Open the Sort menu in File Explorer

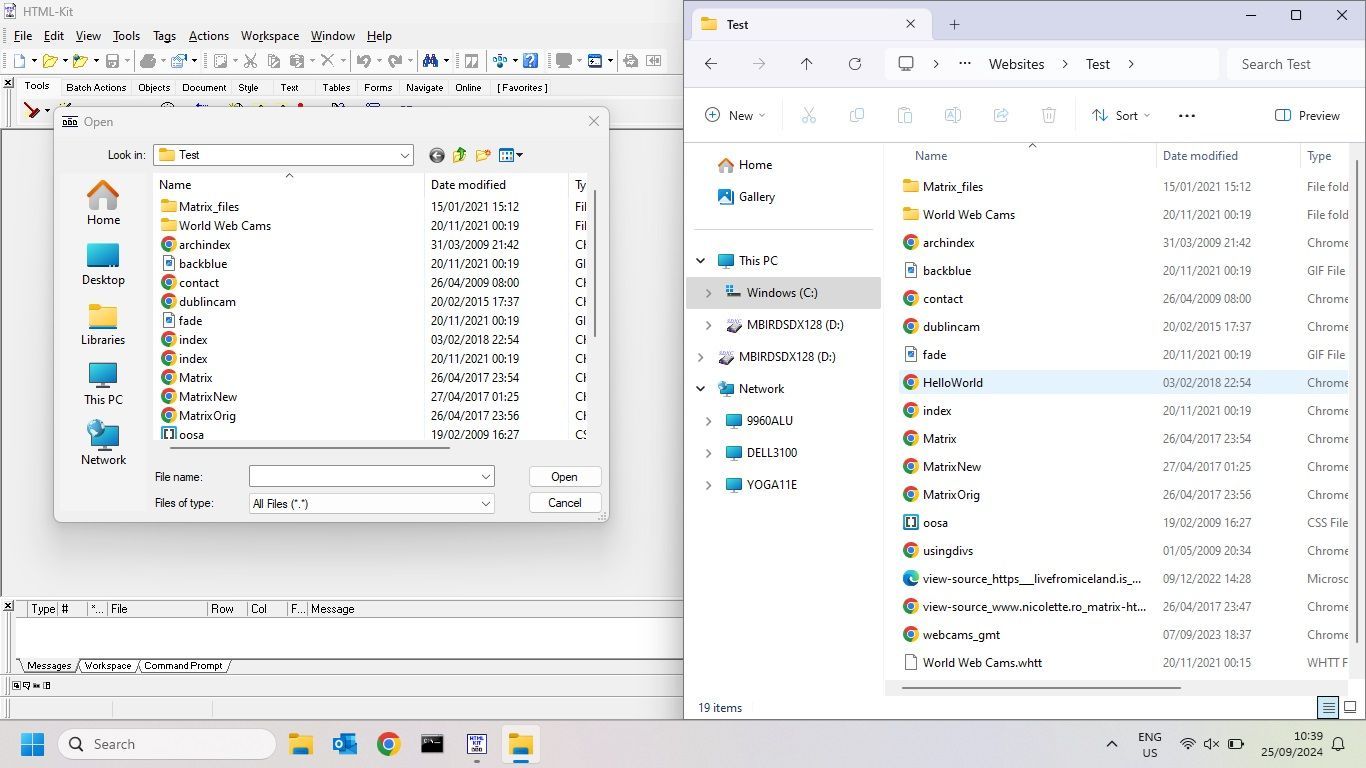pyautogui.click(x=1121, y=115)
